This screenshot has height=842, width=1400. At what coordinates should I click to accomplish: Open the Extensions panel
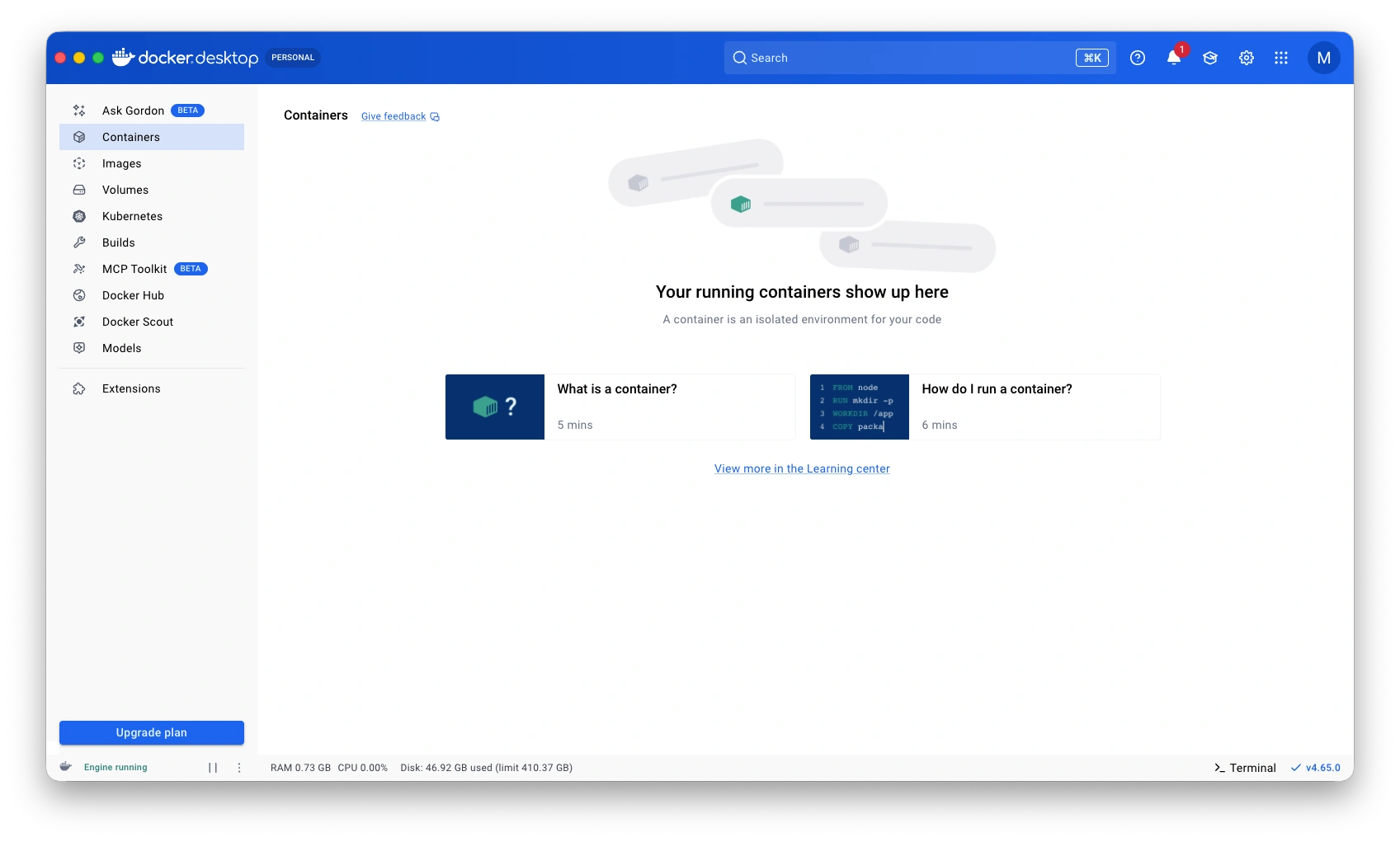click(x=130, y=388)
